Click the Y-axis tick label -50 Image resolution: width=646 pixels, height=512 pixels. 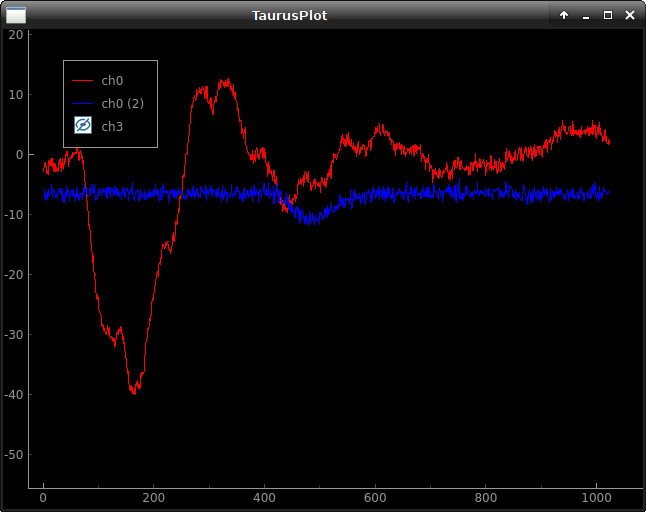(13, 454)
